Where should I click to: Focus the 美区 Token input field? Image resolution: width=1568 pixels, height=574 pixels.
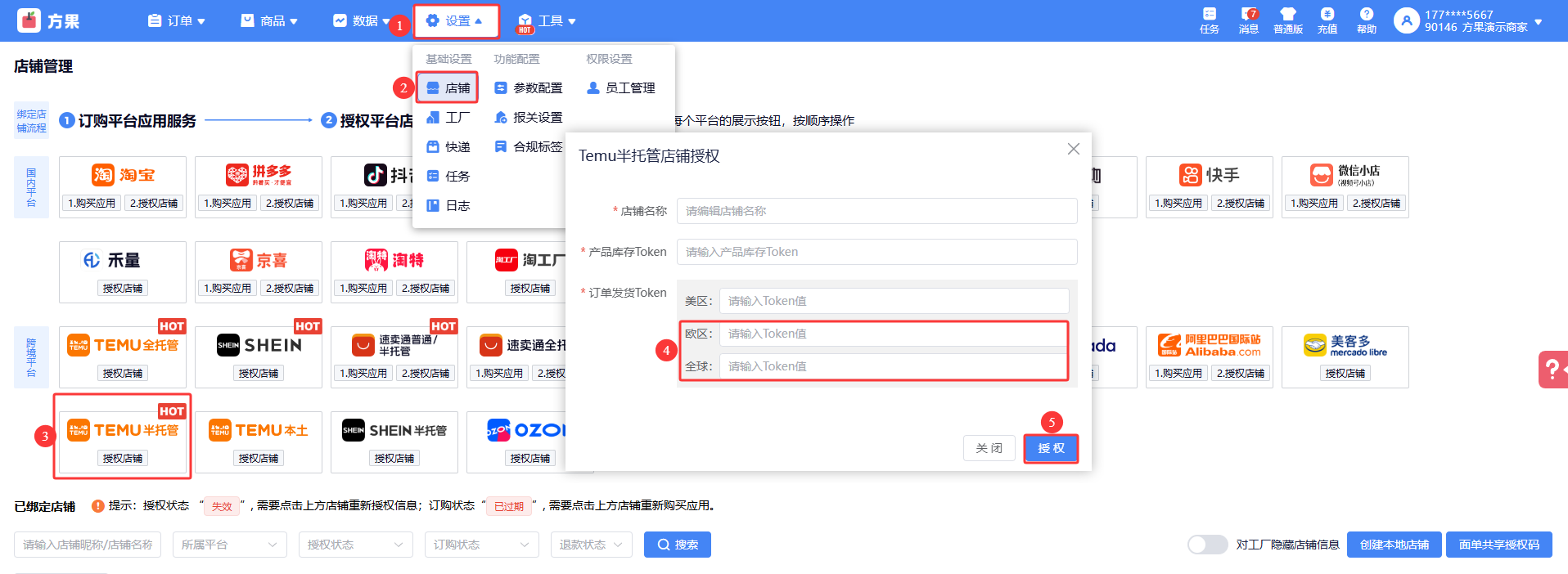894,301
